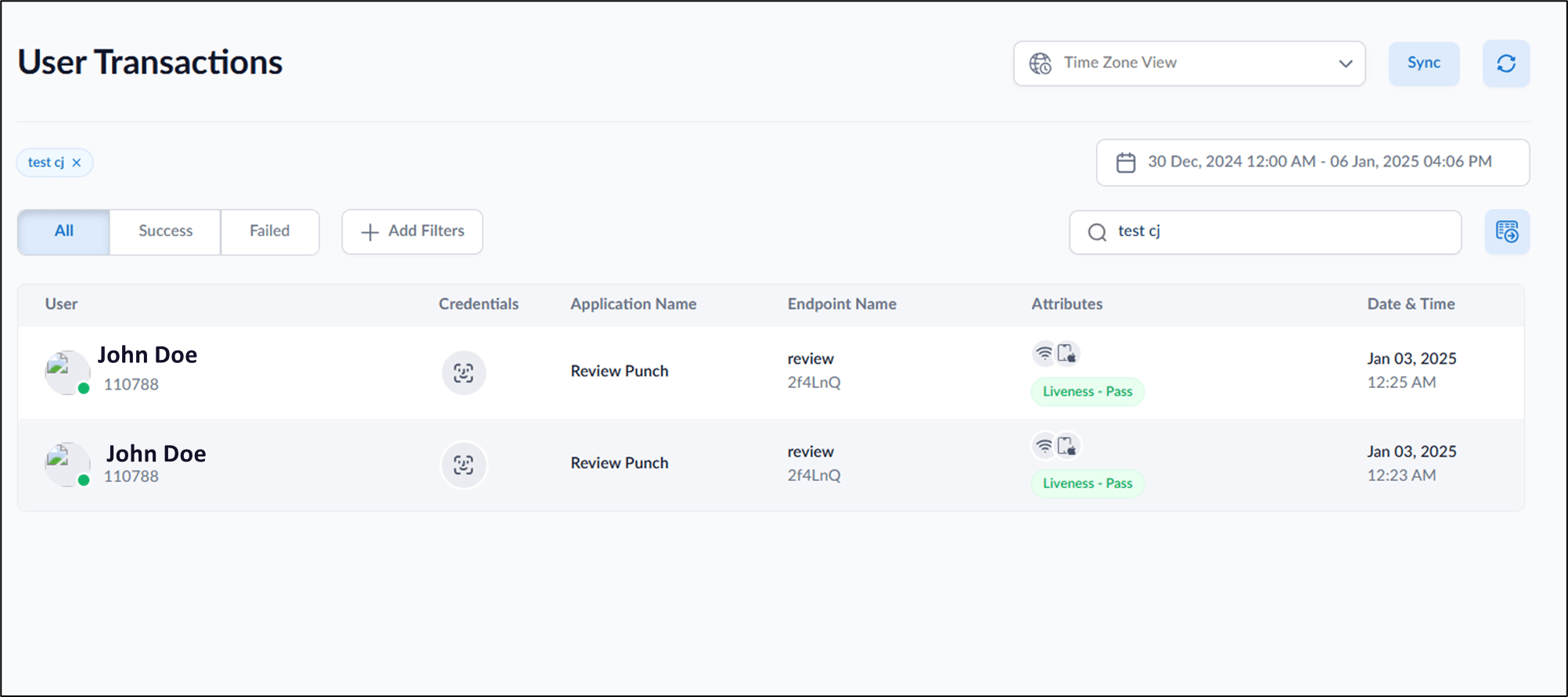The height and width of the screenshot is (697, 1568).
Task: Select the All tab
Action: tap(64, 232)
